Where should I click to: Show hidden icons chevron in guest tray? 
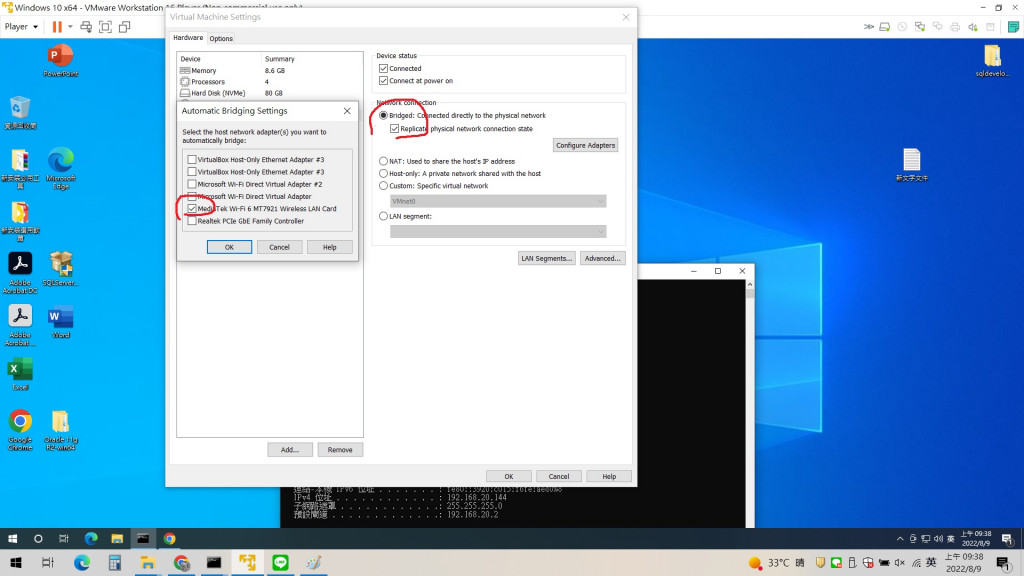point(900,539)
